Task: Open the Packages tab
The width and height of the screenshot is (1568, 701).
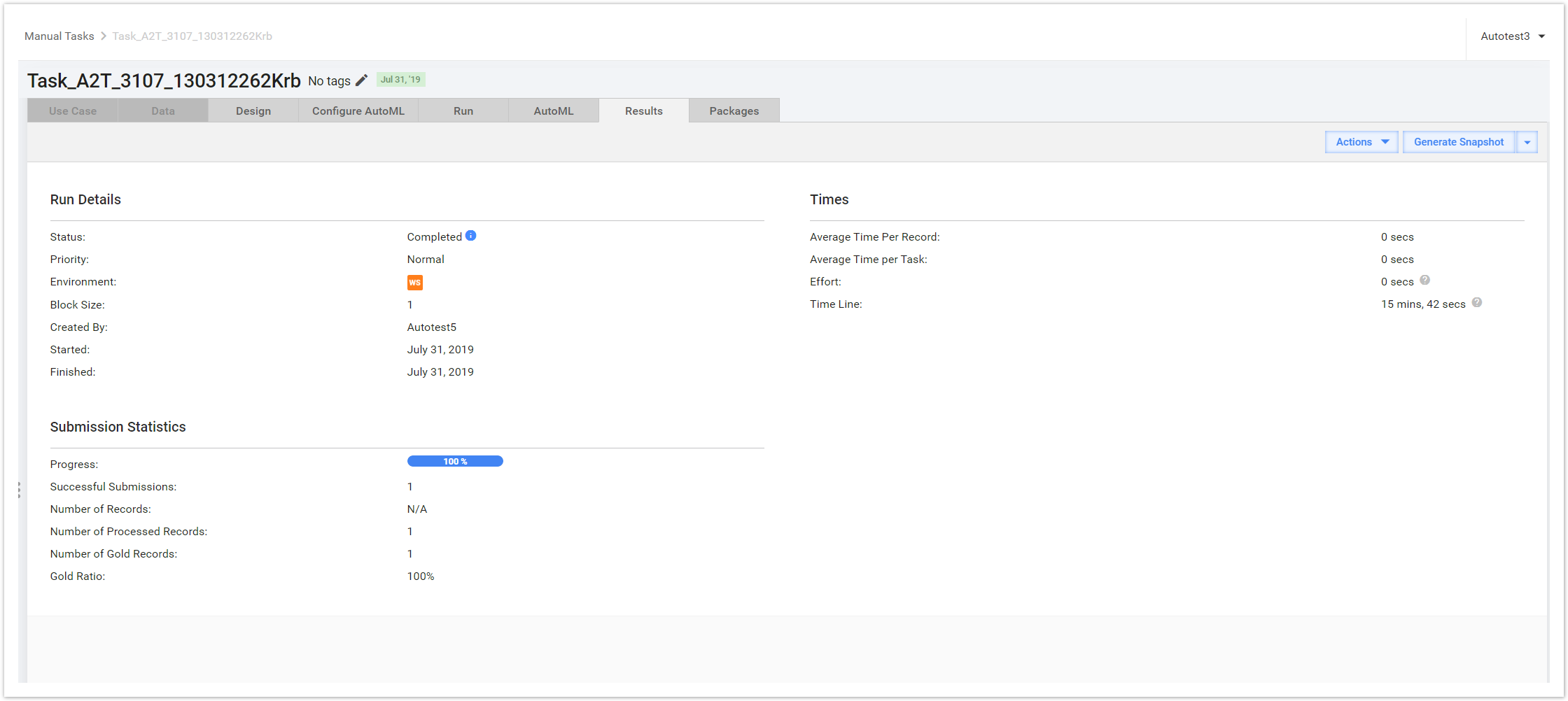Action: click(x=734, y=111)
